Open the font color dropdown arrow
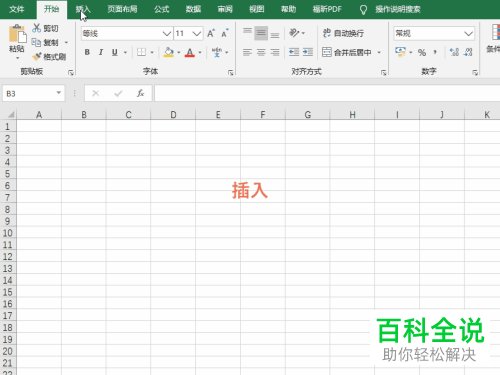The image size is (500, 375). [x=200, y=52]
